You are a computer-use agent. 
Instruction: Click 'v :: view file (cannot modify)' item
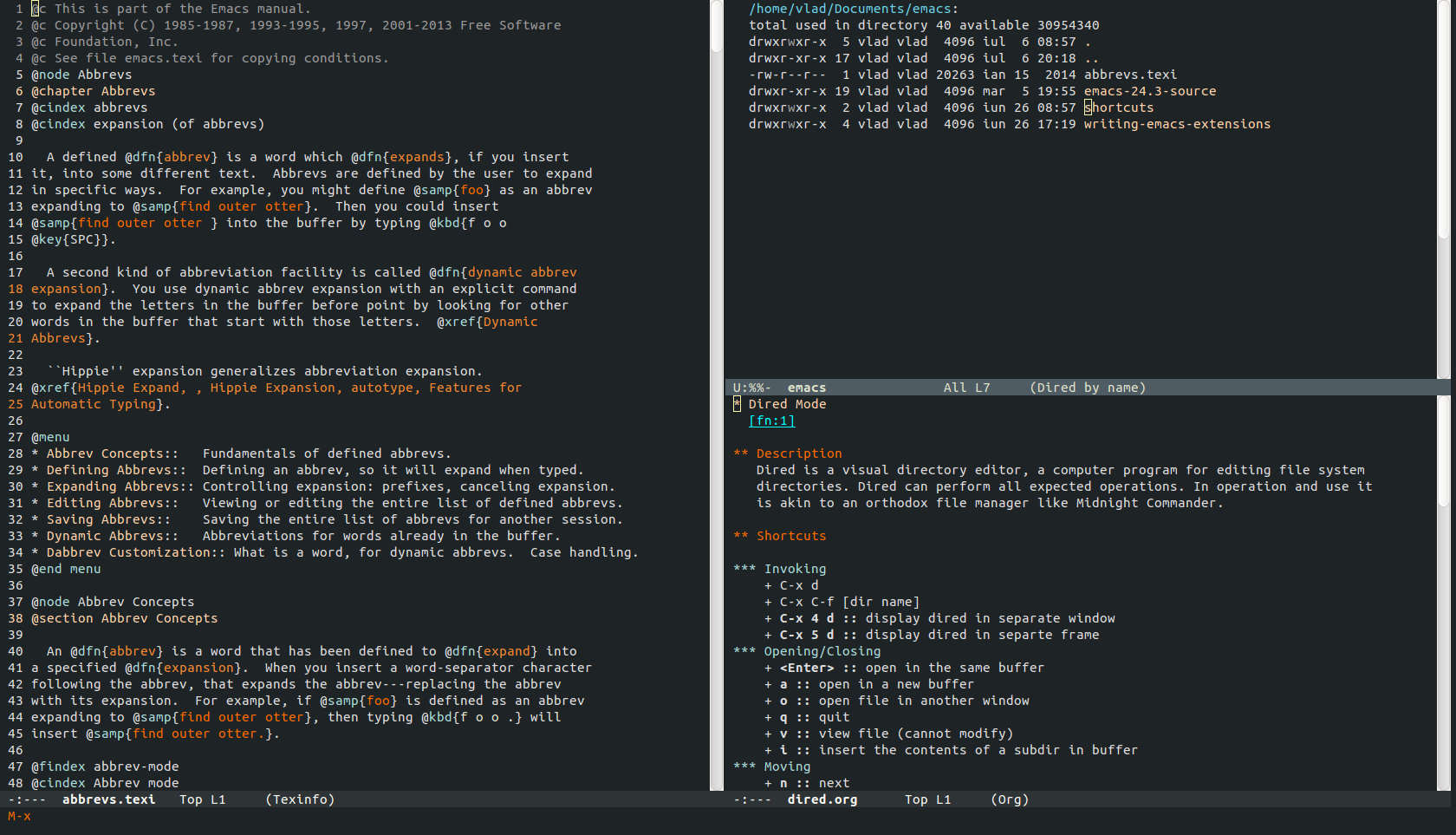[x=888, y=734]
